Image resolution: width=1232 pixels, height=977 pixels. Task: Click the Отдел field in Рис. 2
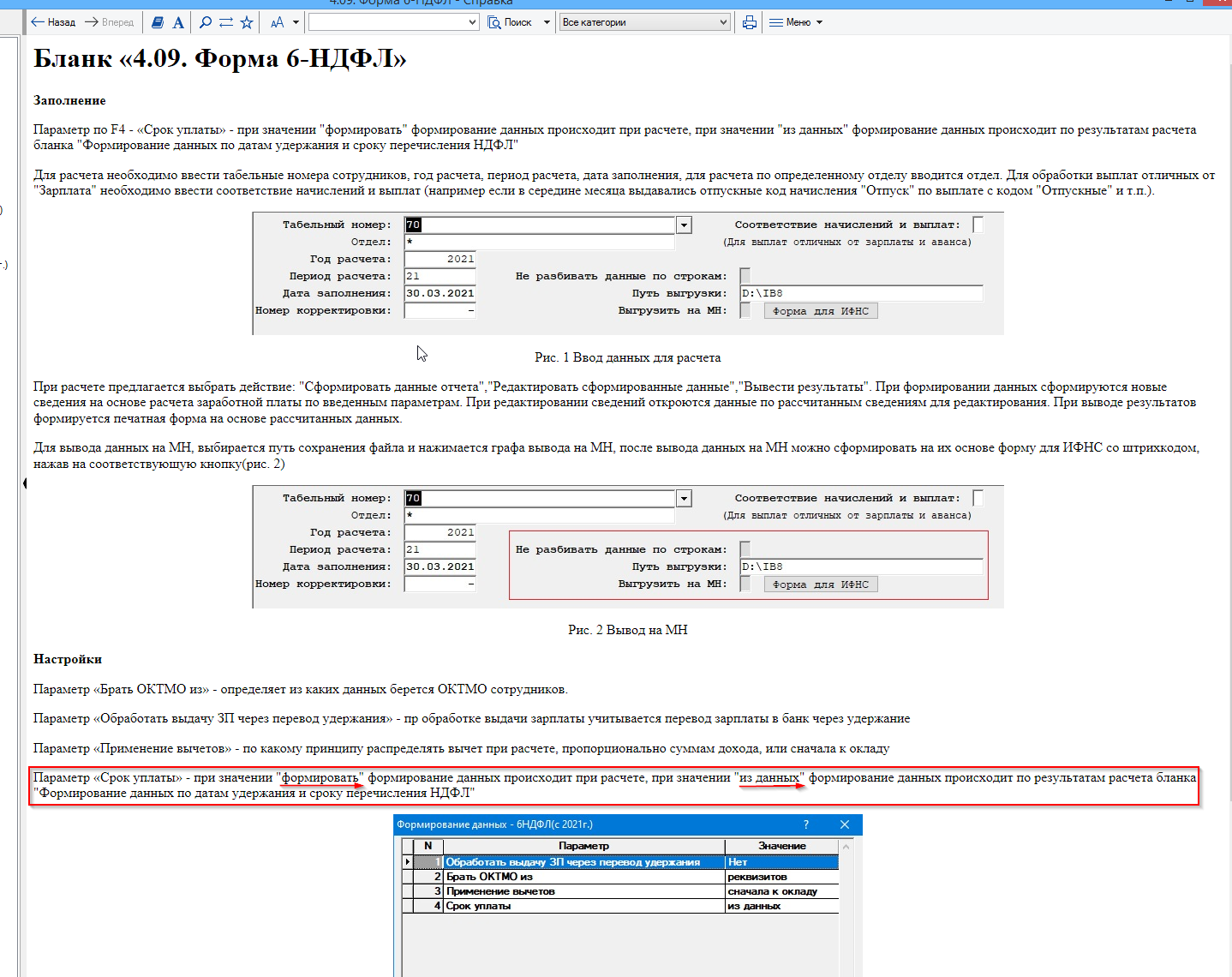coord(540,515)
